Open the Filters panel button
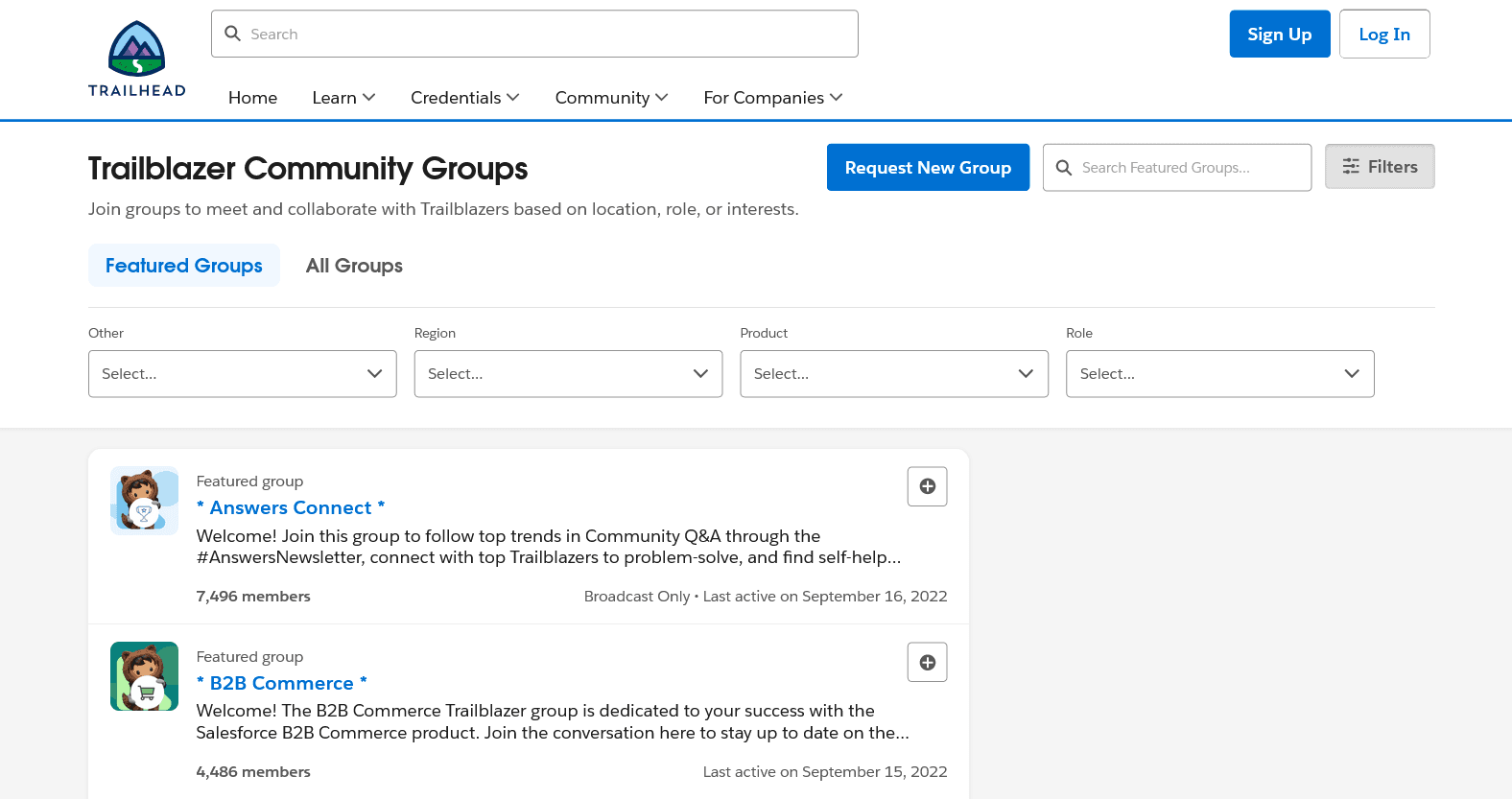Viewport: 1512px width, 799px height. [x=1380, y=167]
